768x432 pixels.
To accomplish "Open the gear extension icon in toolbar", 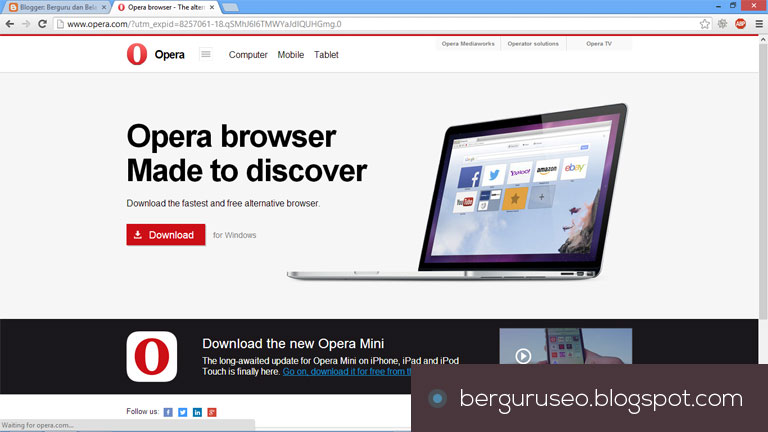I will pyautogui.click(x=722, y=24).
